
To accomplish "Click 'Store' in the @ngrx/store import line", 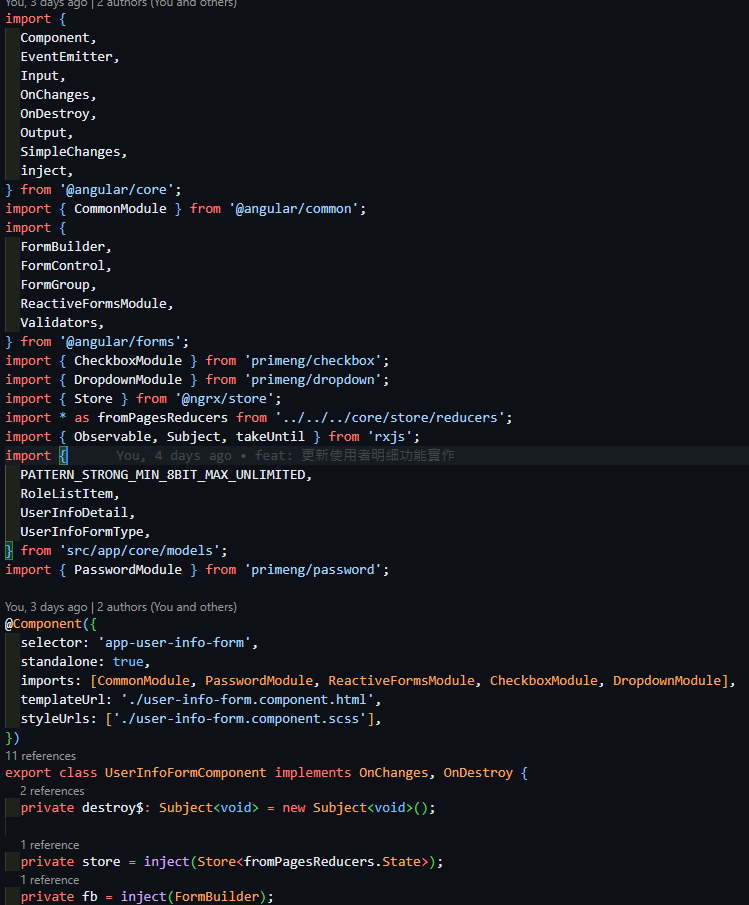I will pos(93,399).
